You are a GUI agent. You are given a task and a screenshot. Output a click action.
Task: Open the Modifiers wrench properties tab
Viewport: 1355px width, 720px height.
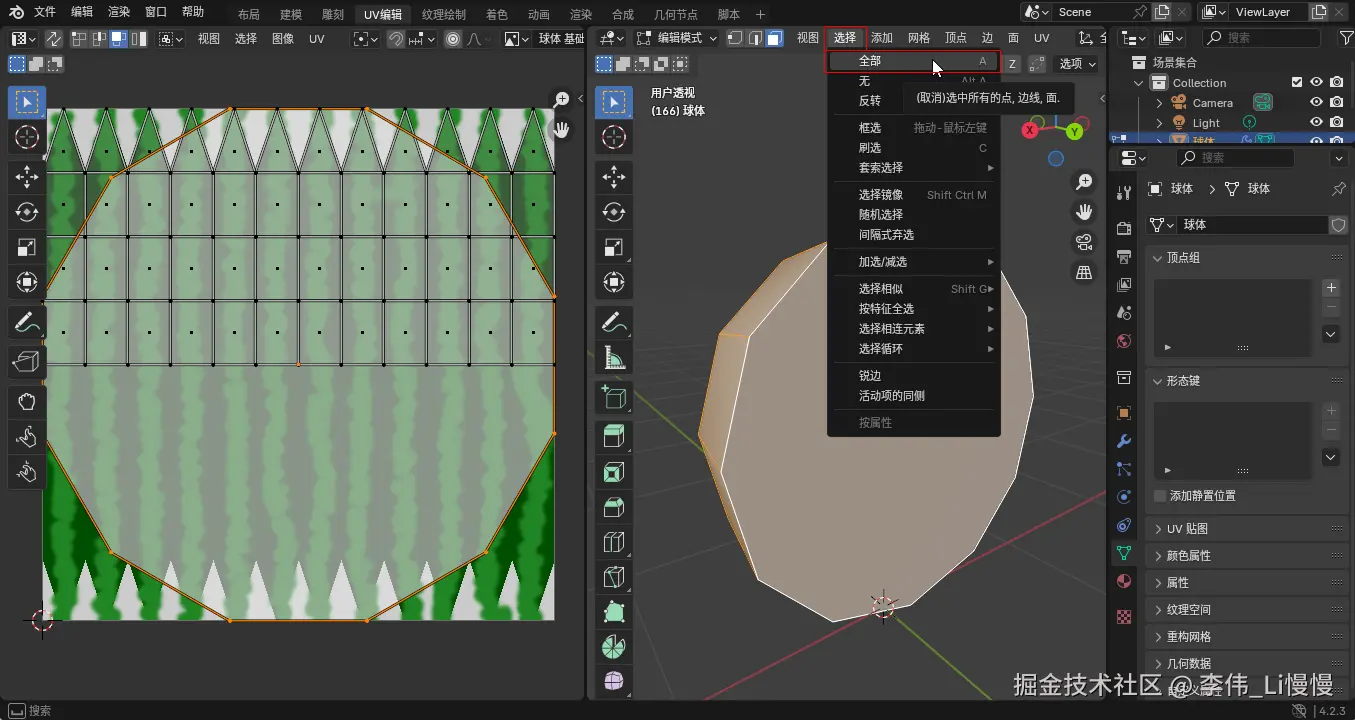point(1124,441)
